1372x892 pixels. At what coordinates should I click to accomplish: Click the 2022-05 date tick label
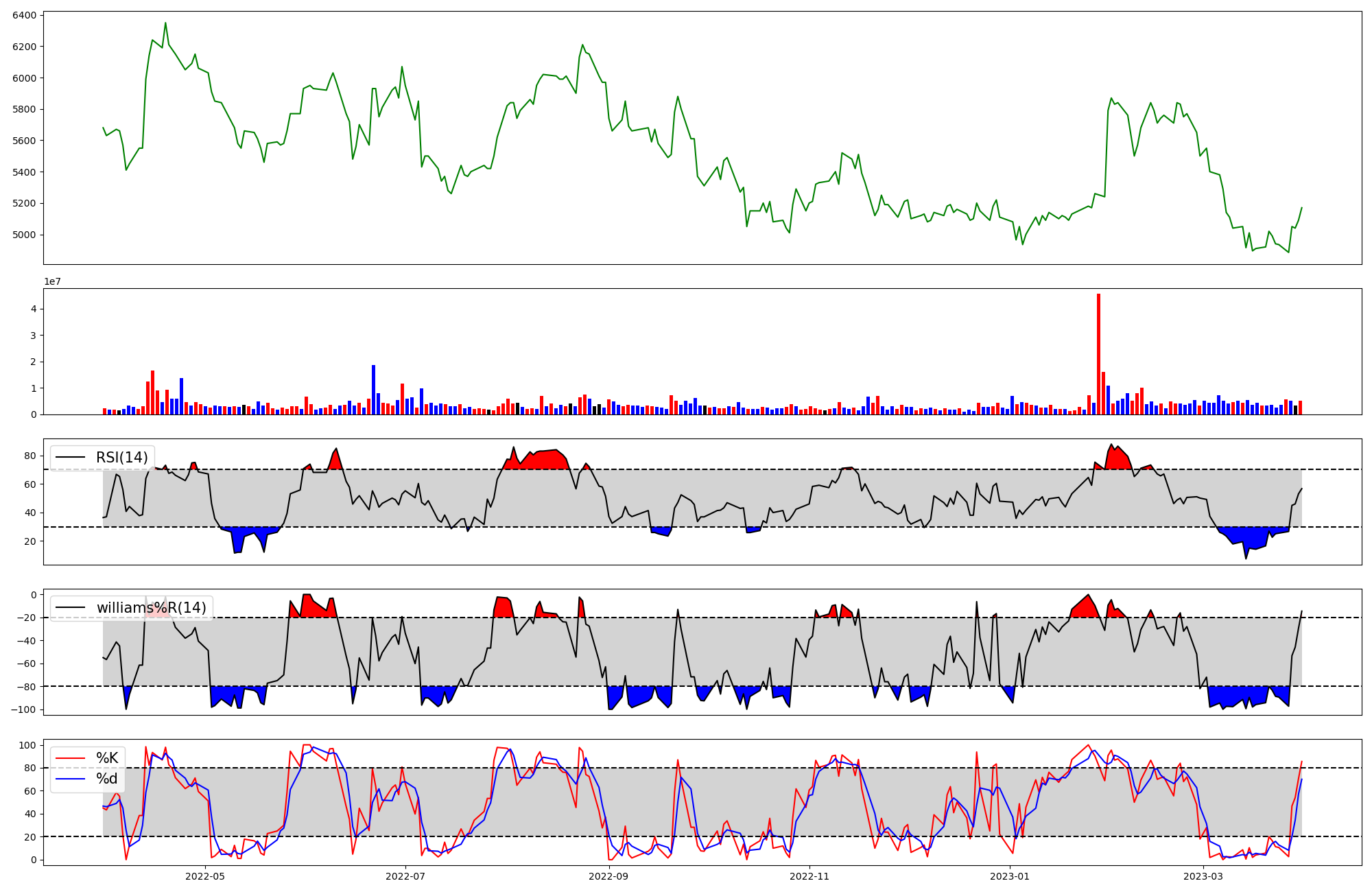pos(204,876)
